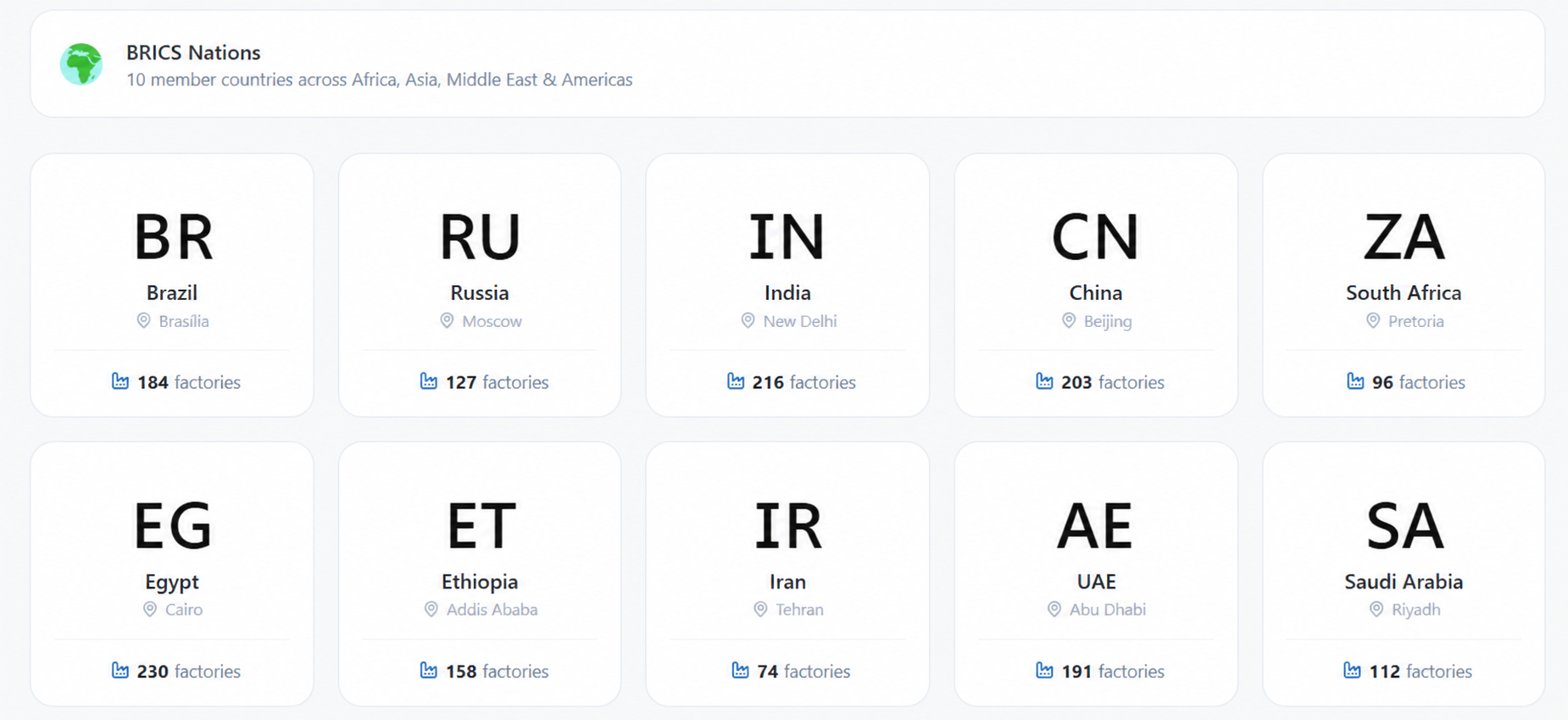Click the factory icon beside 158 factories
This screenshot has width=1568, height=720.
pos(429,670)
